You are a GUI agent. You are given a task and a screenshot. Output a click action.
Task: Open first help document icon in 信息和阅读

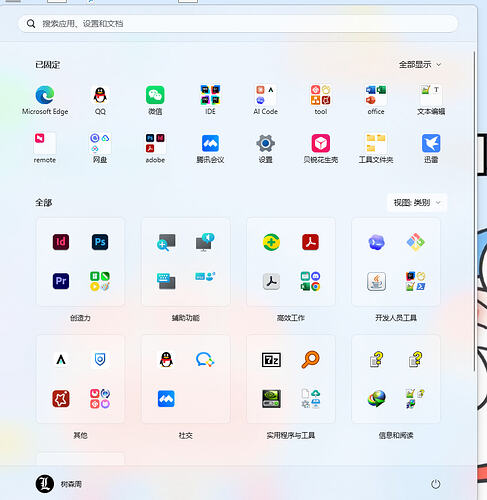pos(376,360)
